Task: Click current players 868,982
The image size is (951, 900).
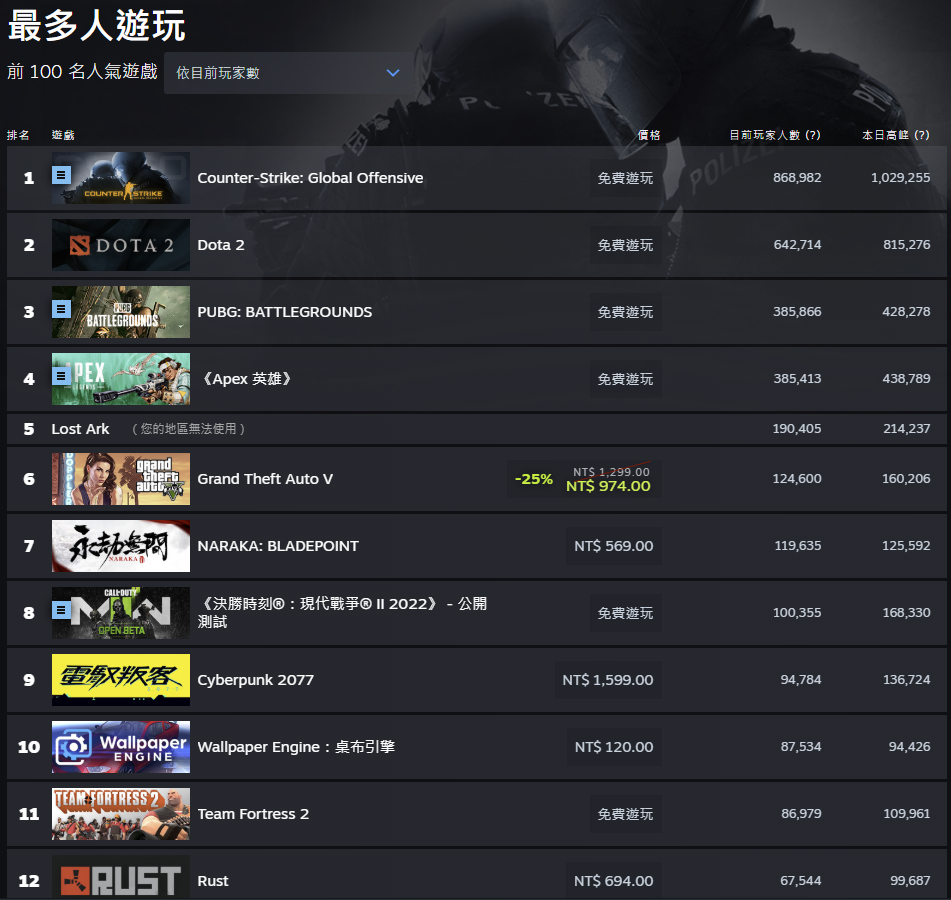Action: pyautogui.click(x=797, y=178)
